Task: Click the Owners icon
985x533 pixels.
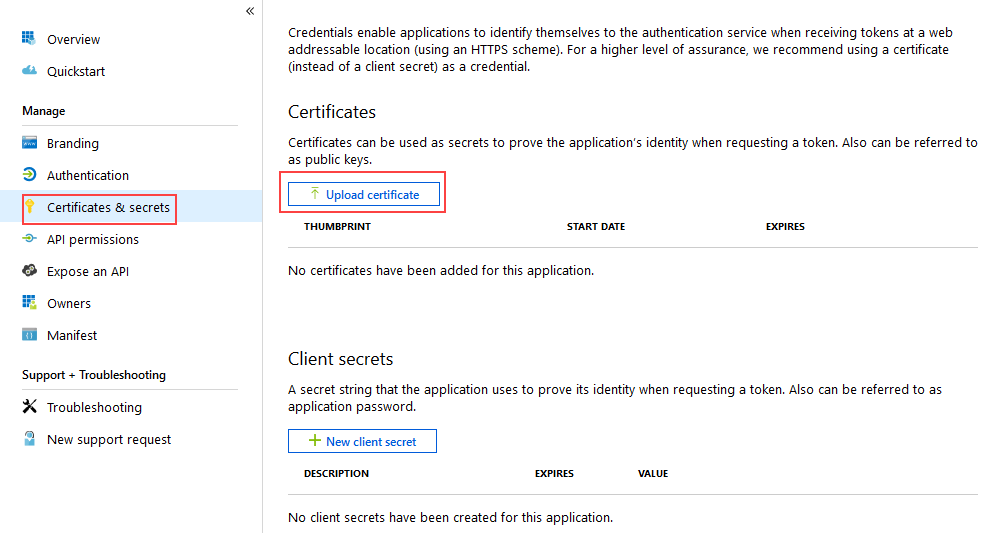Action: coord(30,303)
